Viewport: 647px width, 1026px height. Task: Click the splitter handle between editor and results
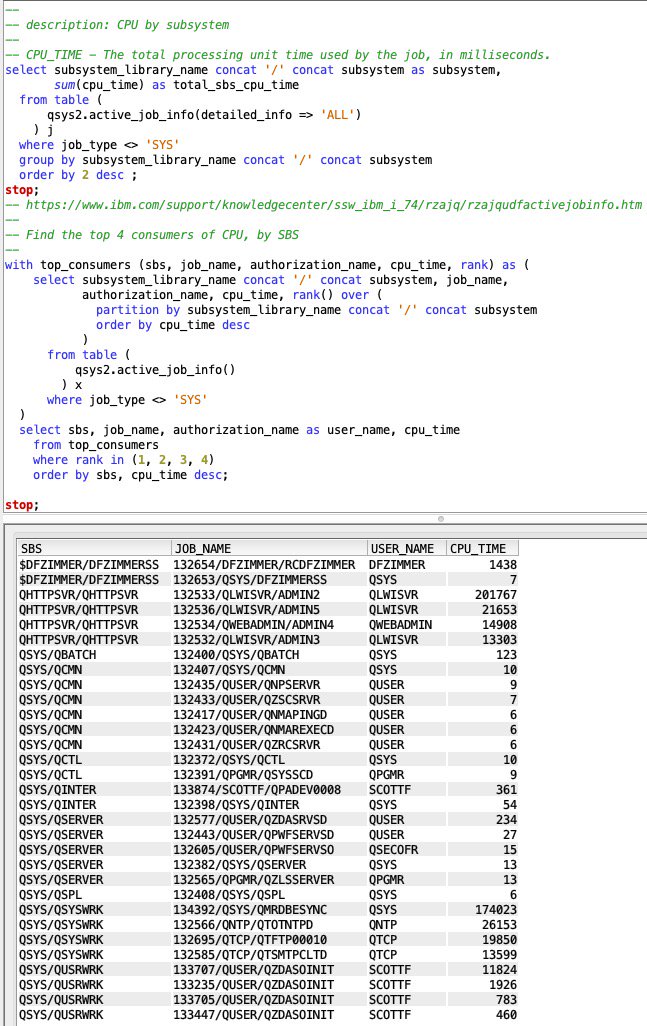point(441,519)
